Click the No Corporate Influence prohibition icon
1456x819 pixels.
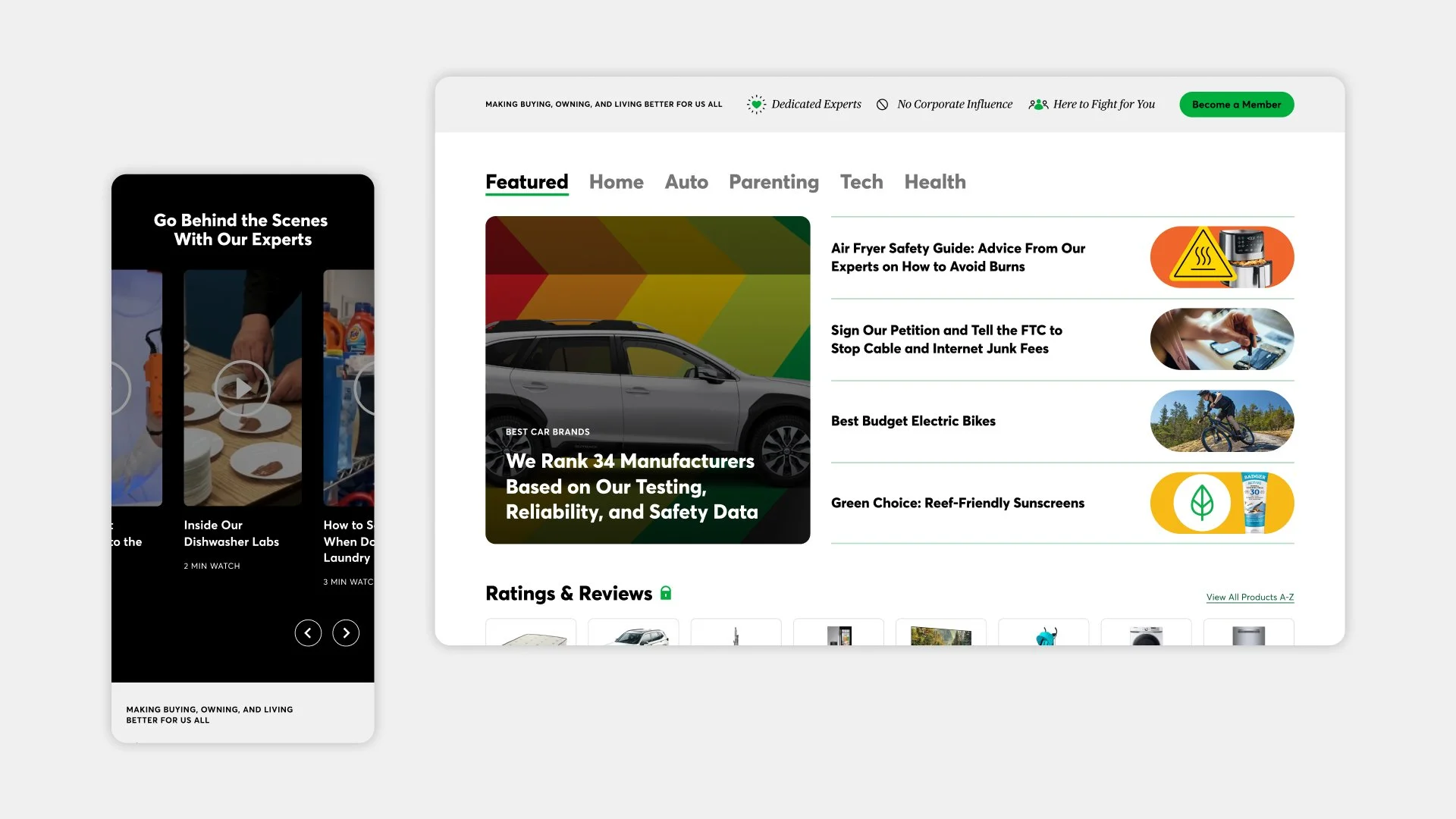click(x=883, y=104)
